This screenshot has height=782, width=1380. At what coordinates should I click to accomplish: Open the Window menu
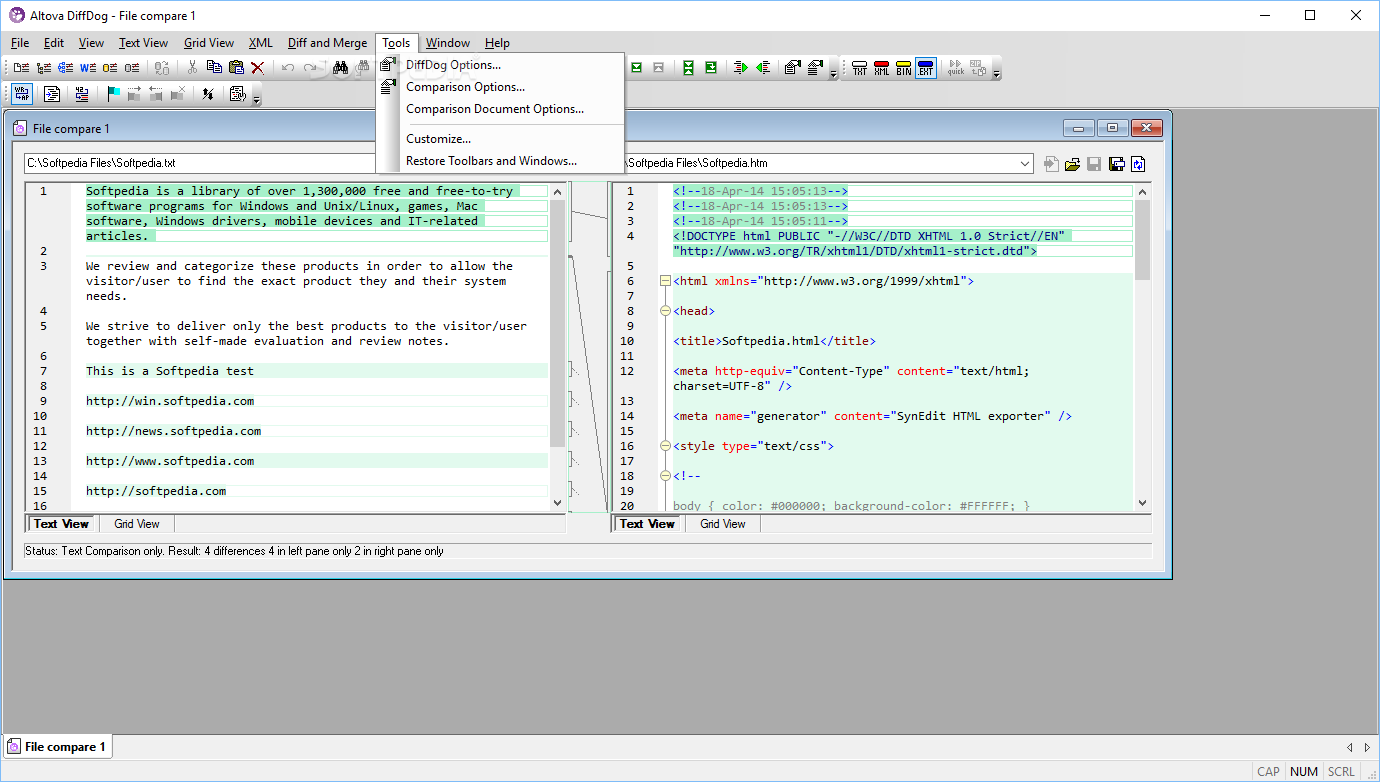(x=448, y=43)
